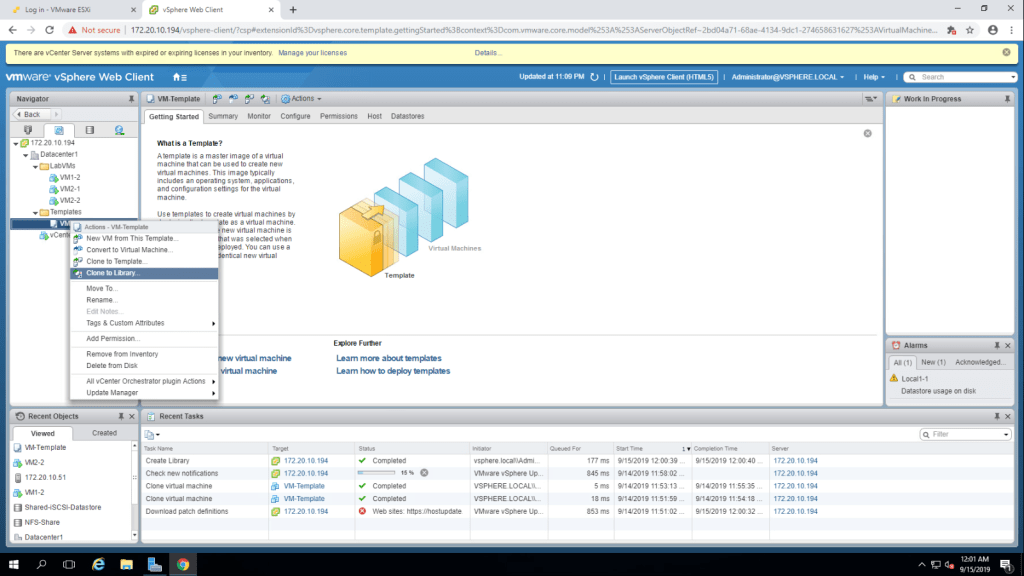Pin the Navigator panel

(131, 99)
